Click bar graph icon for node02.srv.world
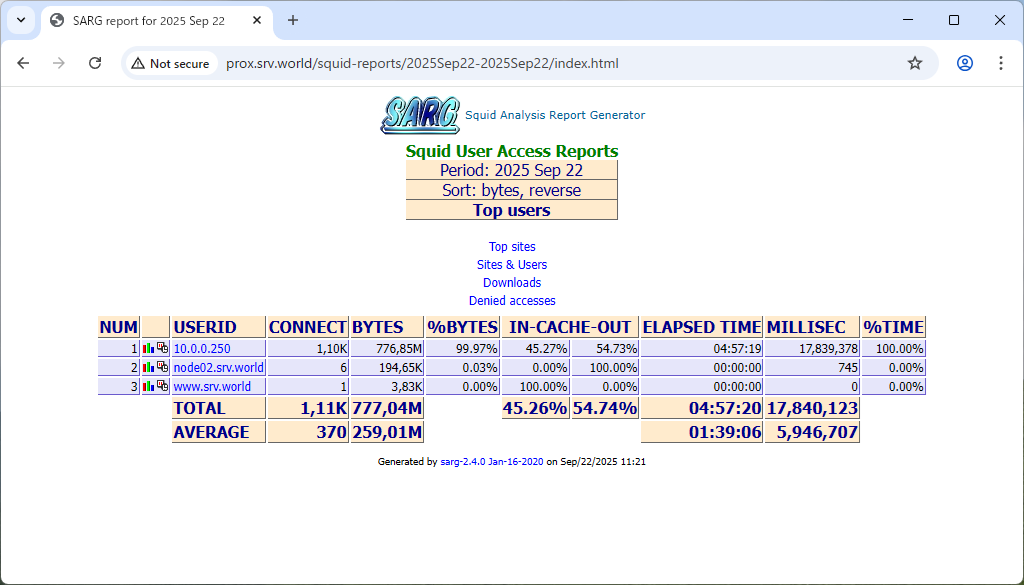1024x585 pixels. (149, 367)
